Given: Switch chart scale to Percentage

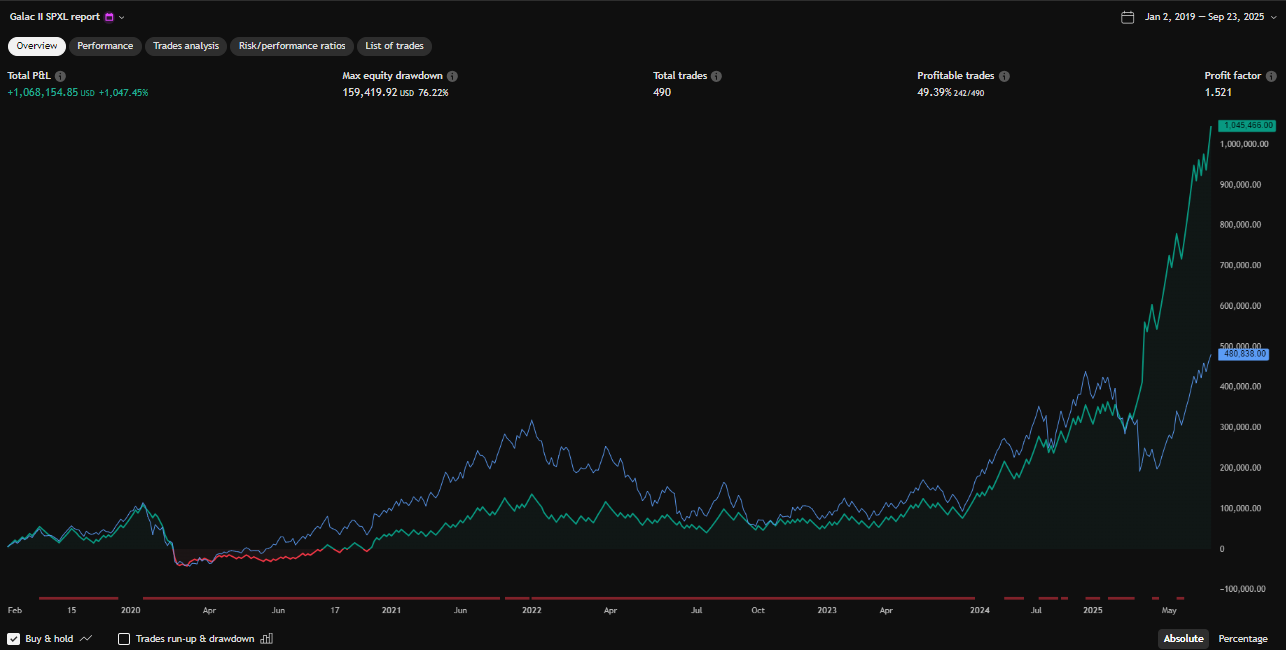Looking at the screenshot, I should coord(1242,639).
